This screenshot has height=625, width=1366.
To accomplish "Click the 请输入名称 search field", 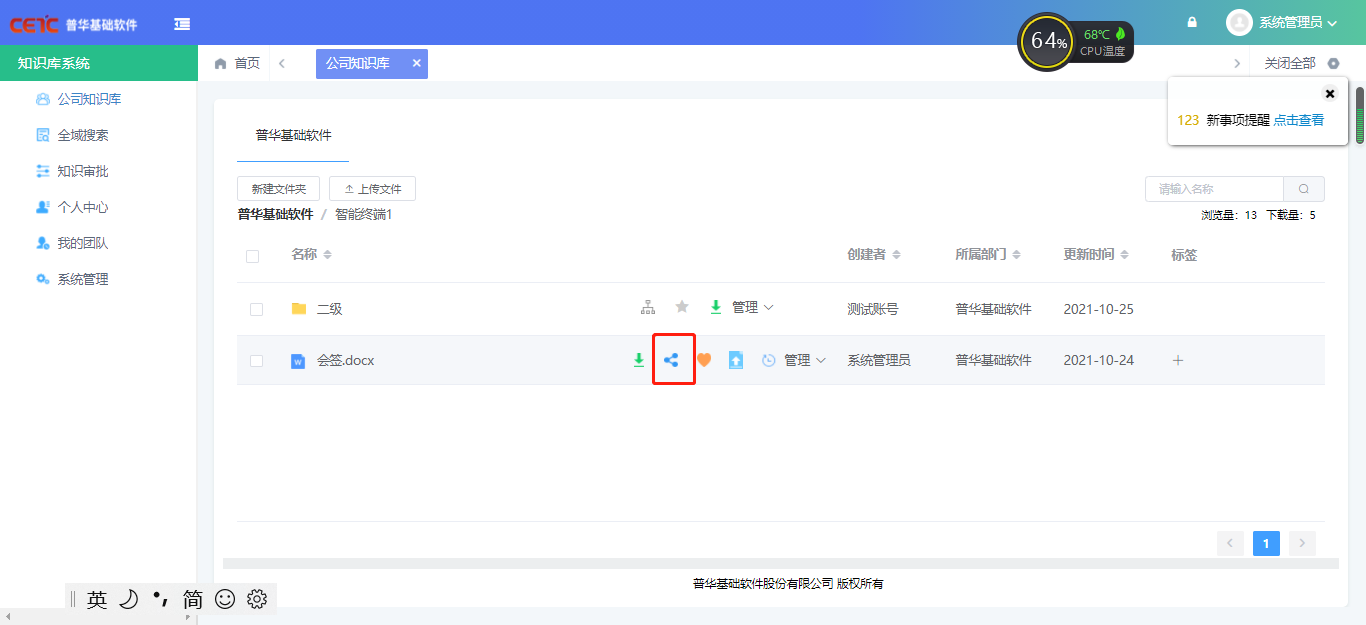I will [1214, 189].
